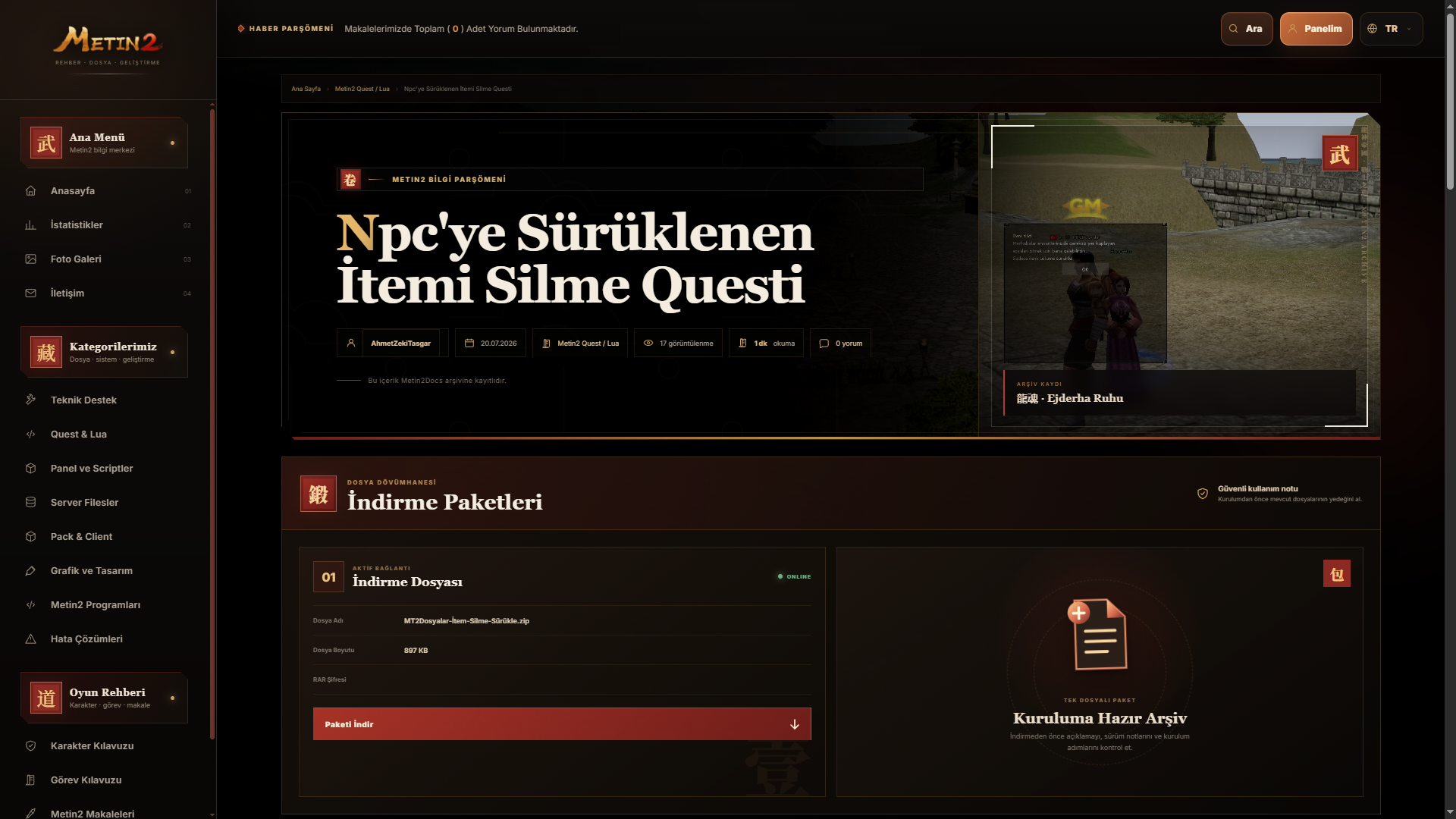Open the Teknik Destek category

(x=108, y=400)
